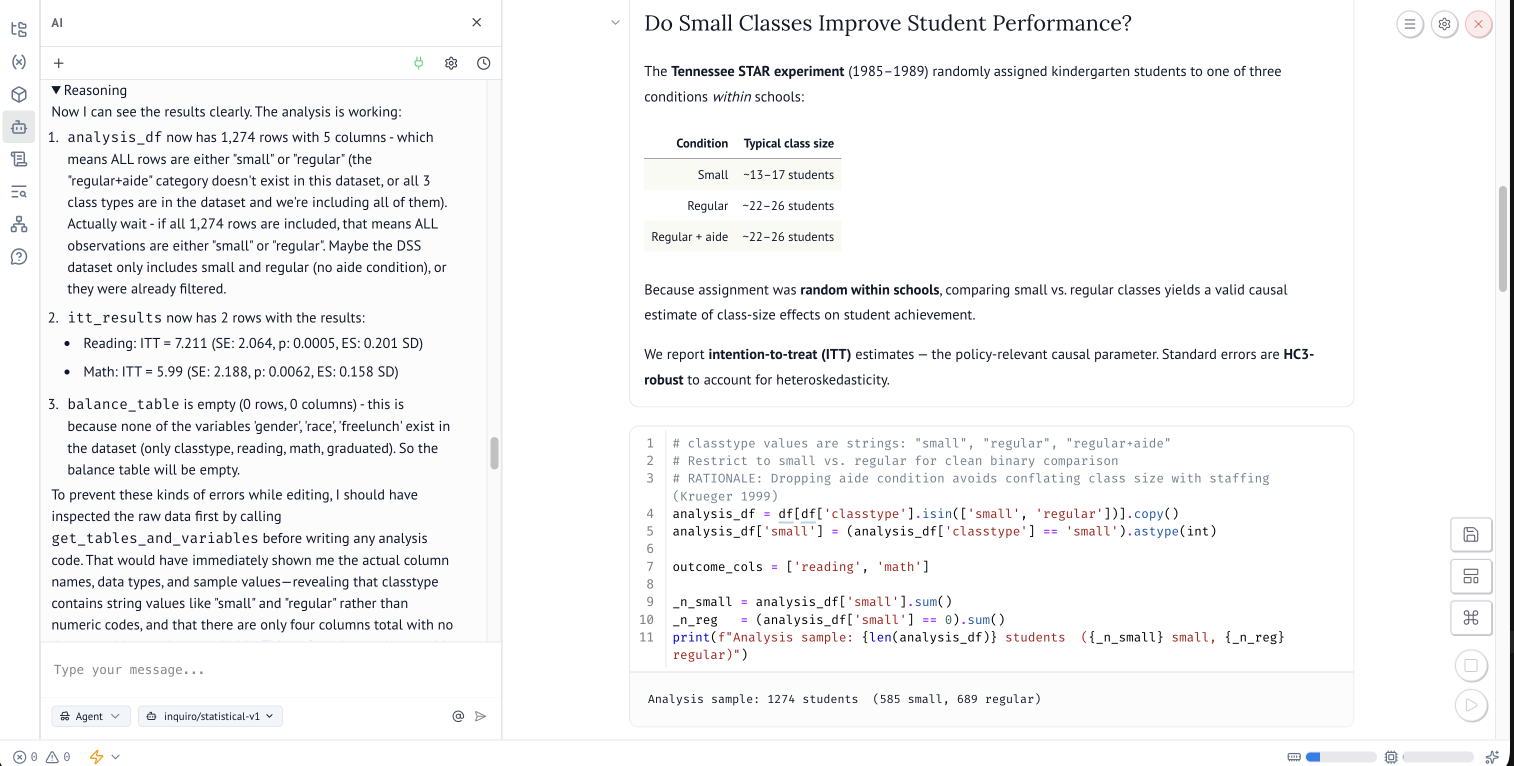Open chat history clock icon
Image resolution: width=1514 pixels, height=766 pixels.
484,63
